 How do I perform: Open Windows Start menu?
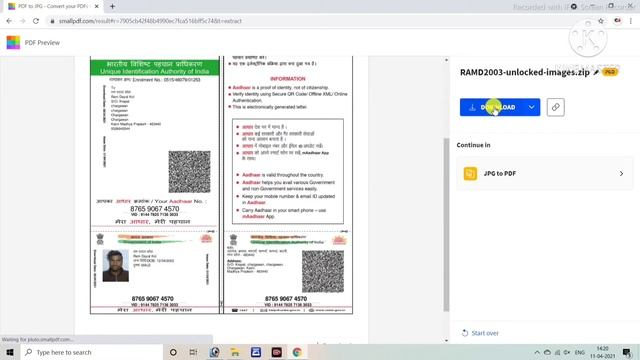click(10, 352)
